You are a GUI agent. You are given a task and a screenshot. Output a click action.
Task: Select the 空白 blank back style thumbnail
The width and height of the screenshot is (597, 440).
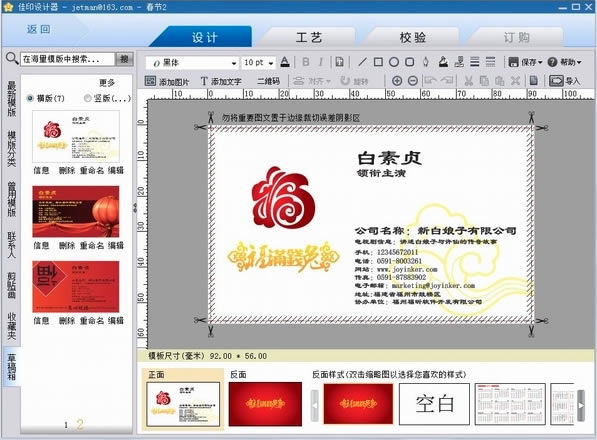(x=434, y=404)
